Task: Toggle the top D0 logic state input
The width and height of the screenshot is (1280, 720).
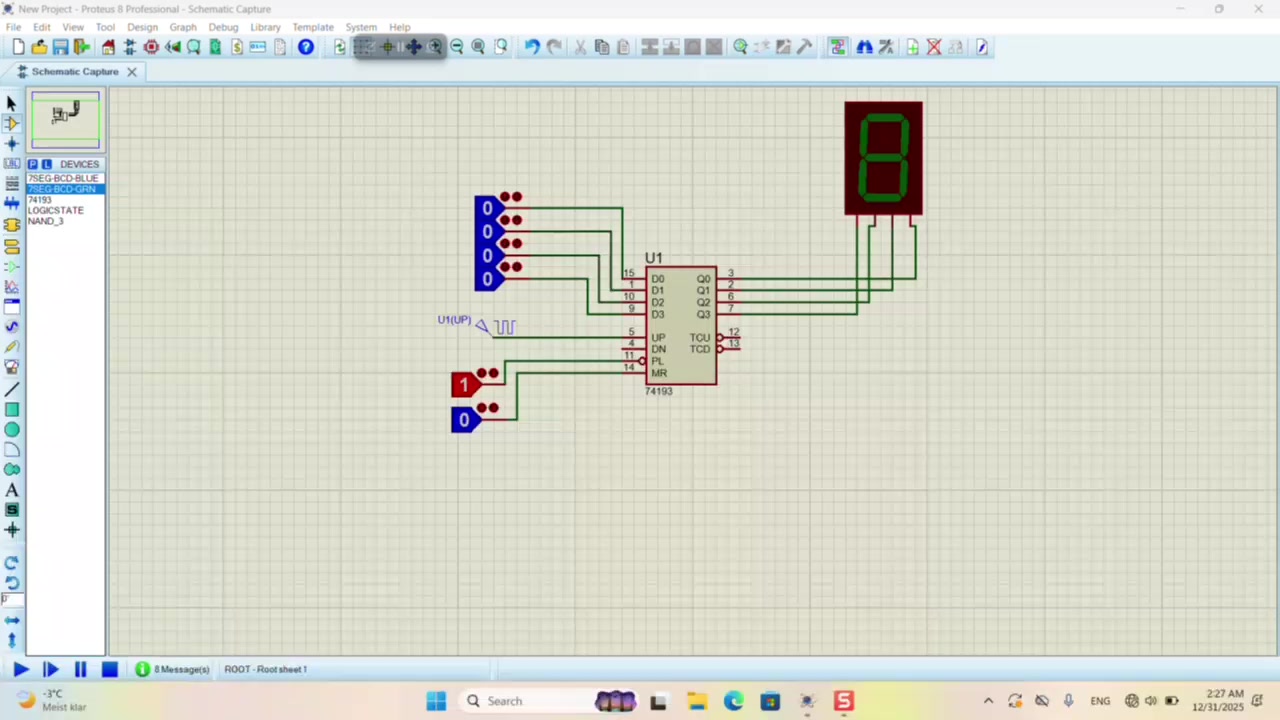Action: (487, 209)
